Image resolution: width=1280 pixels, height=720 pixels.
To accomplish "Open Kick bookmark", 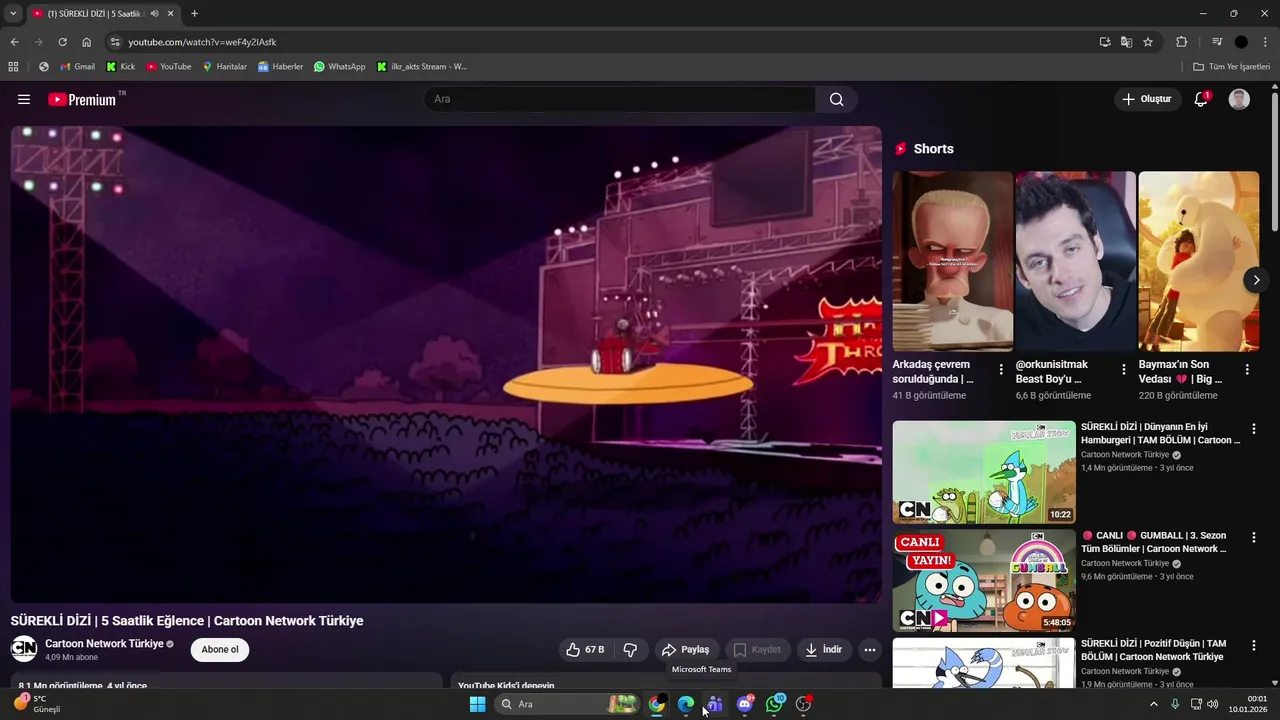I will click(120, 67).
